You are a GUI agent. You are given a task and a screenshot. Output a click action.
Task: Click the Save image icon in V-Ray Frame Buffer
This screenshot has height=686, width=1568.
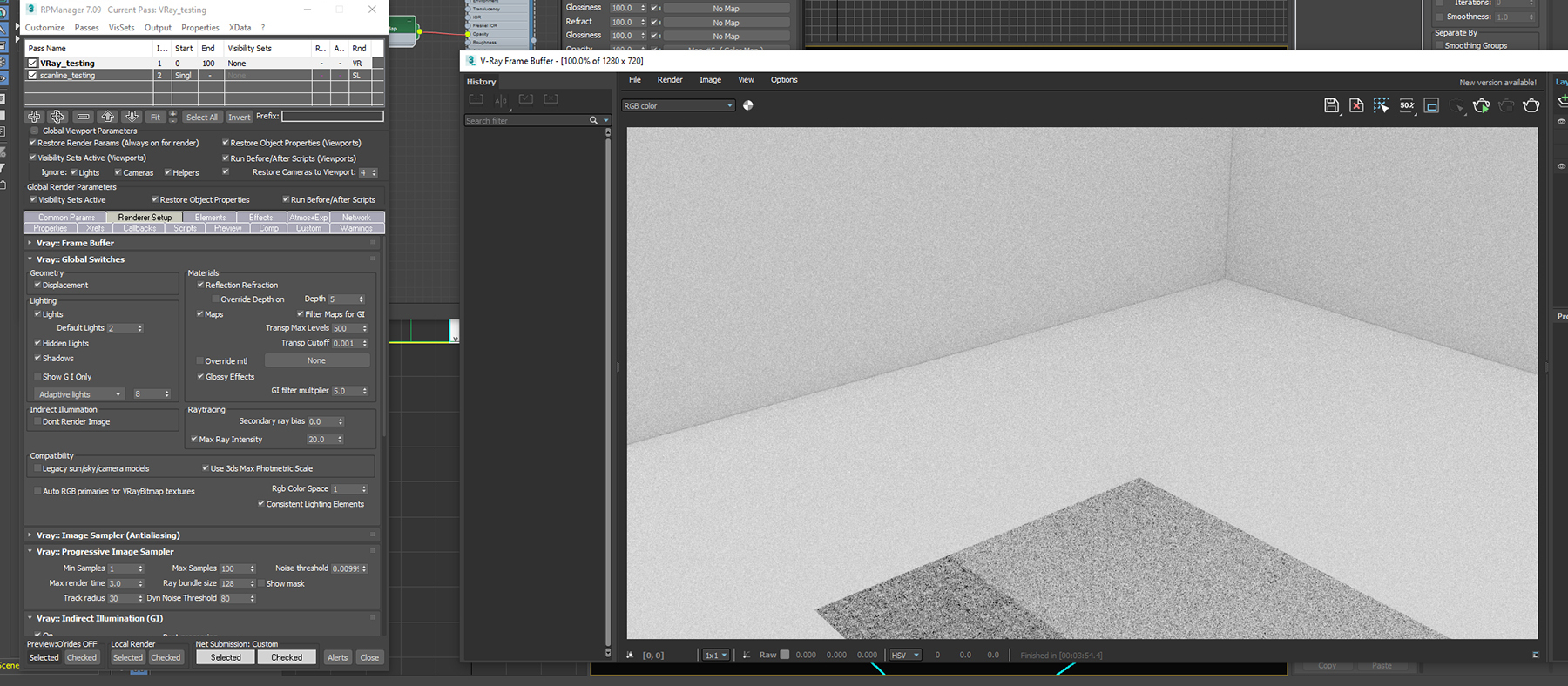[1331, 105]
